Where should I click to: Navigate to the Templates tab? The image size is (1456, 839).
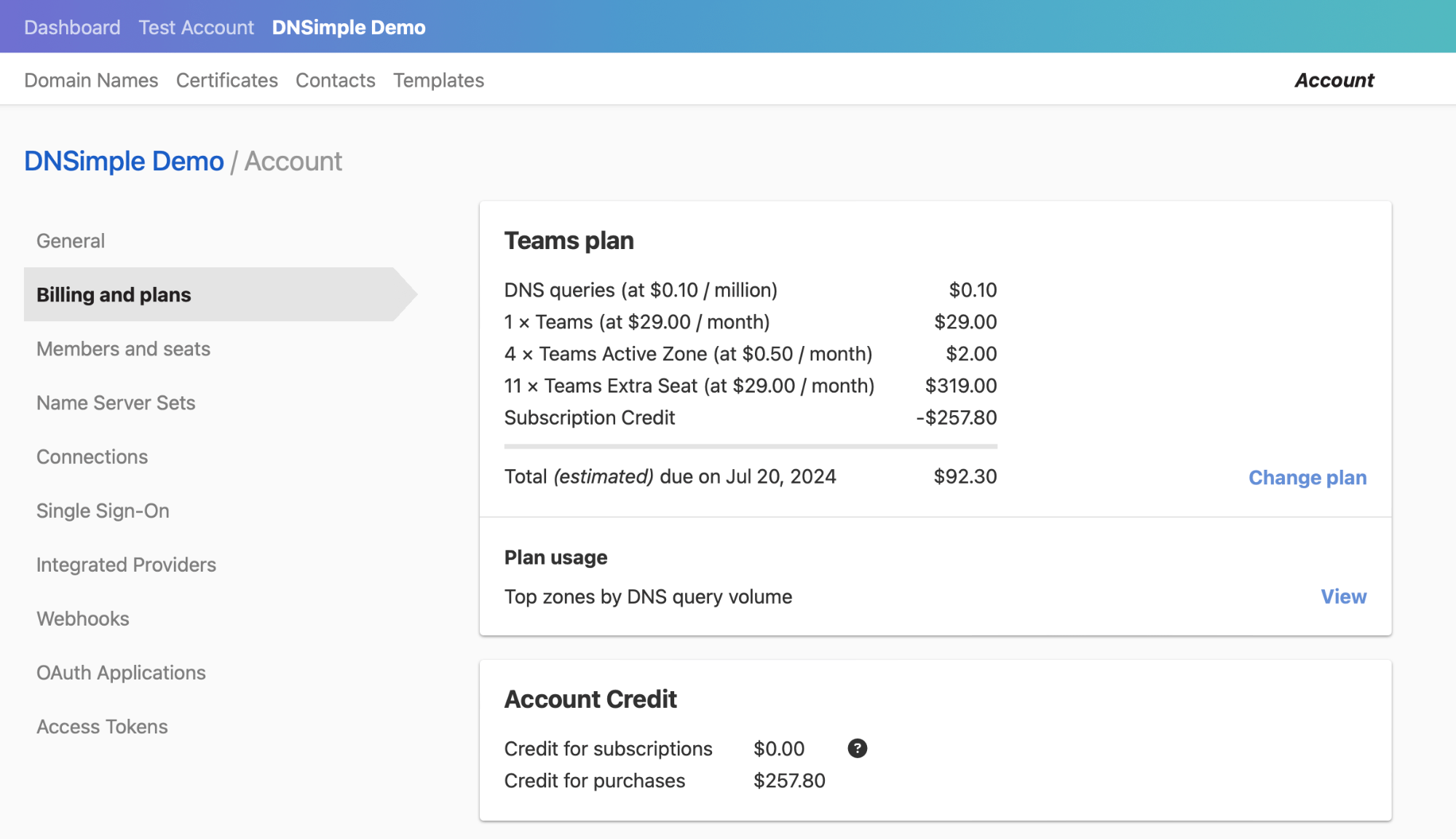[439, 80]
